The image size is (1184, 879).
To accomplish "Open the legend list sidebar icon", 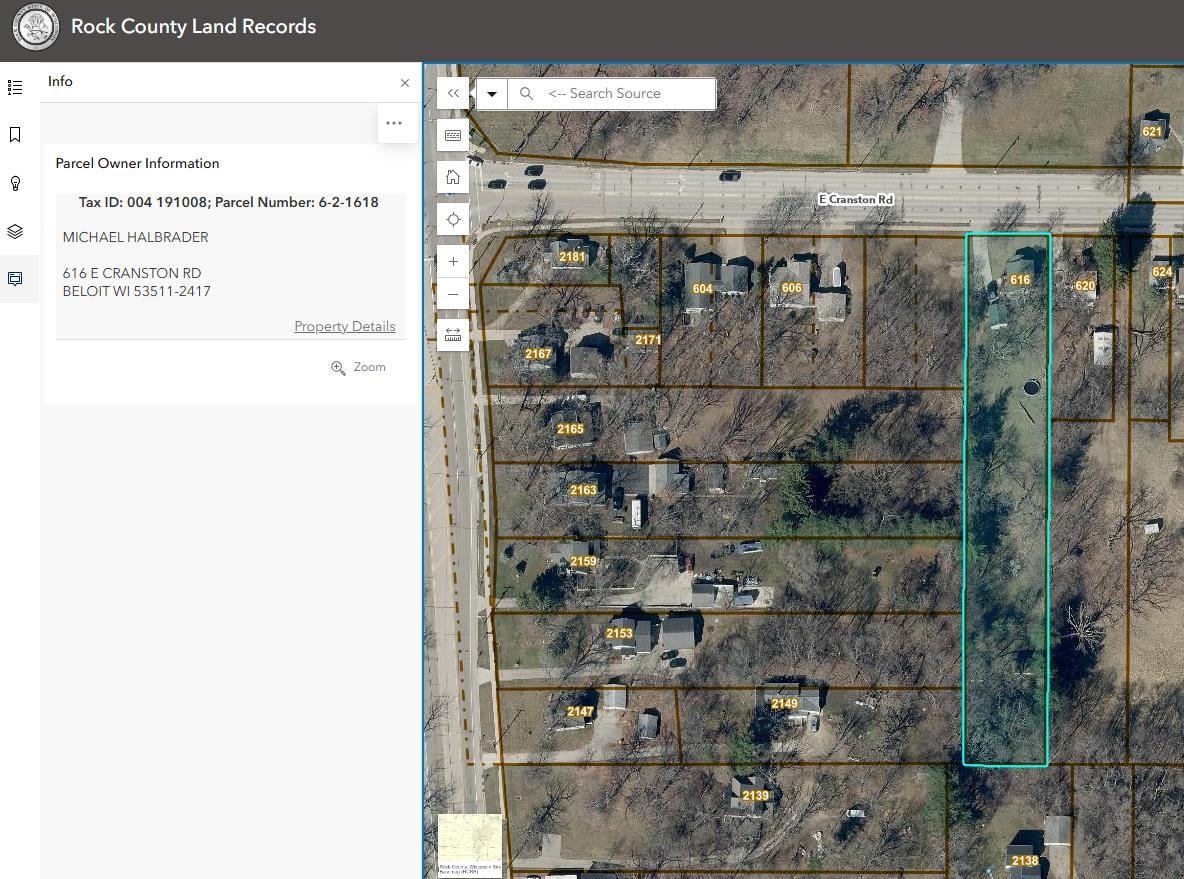I will click(15, 88).
